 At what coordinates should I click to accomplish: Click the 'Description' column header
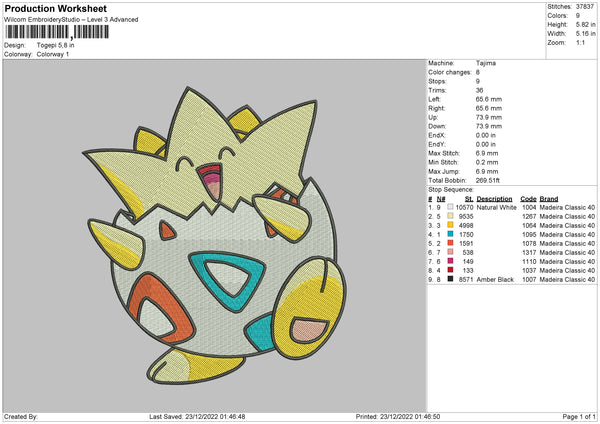click(494, 199)
